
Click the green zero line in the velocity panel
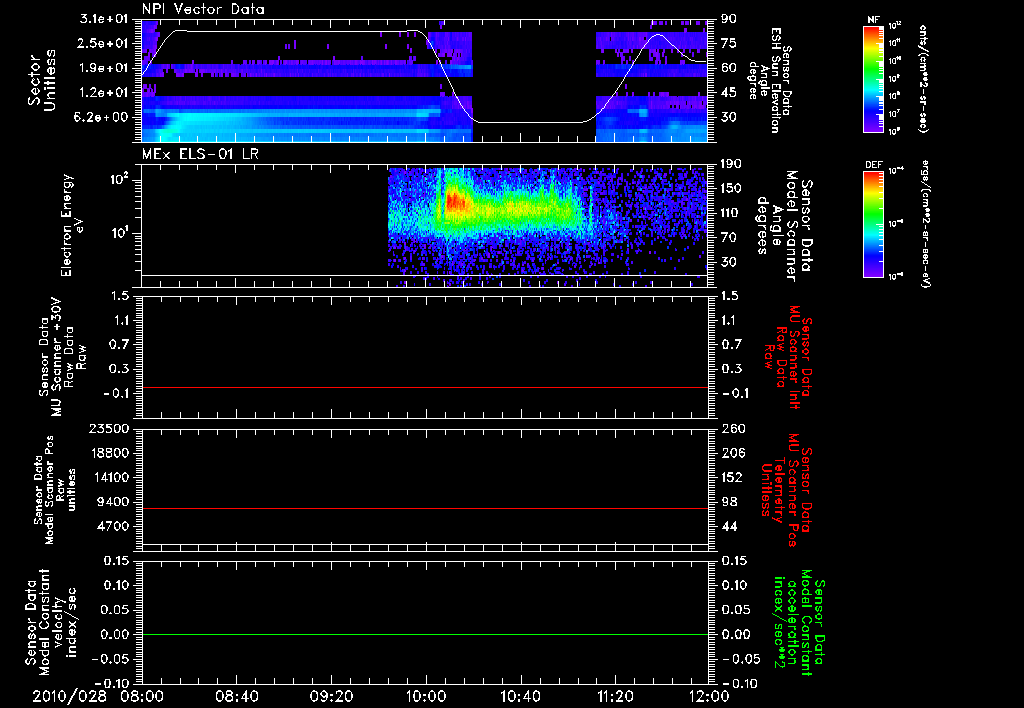[425, 634]
